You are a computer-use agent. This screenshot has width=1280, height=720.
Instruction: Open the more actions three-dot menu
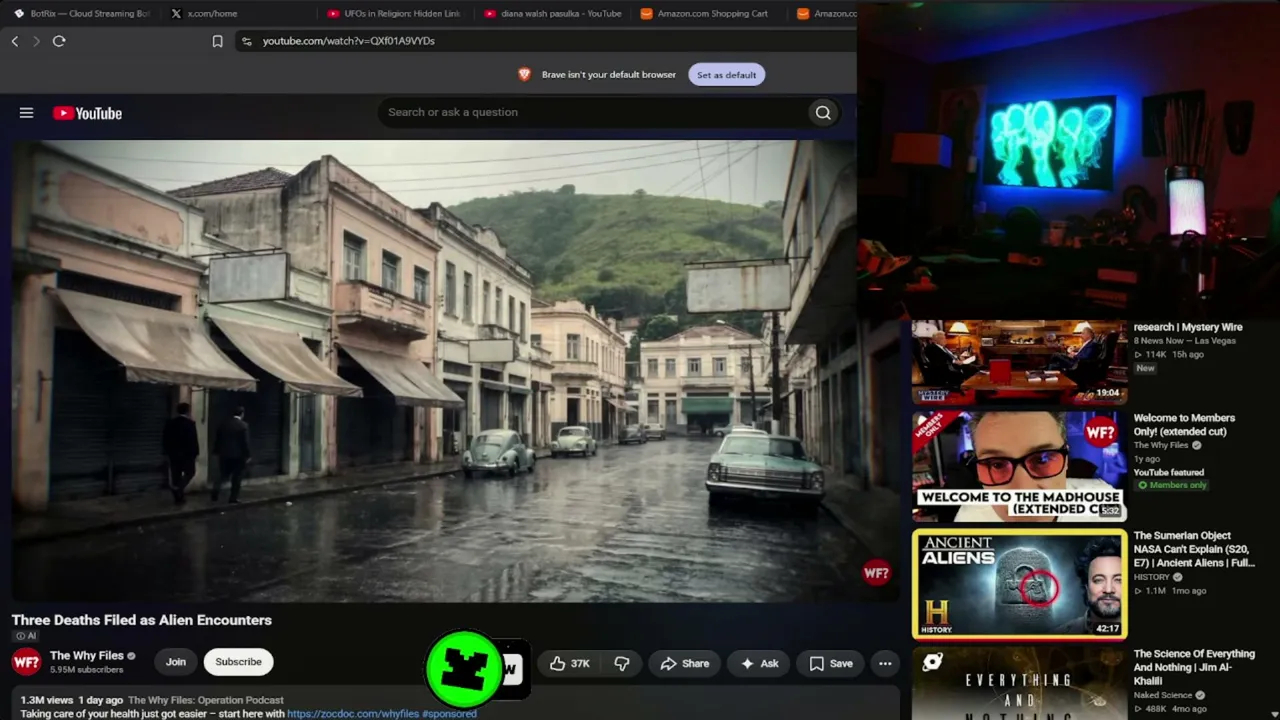(885, 663)
